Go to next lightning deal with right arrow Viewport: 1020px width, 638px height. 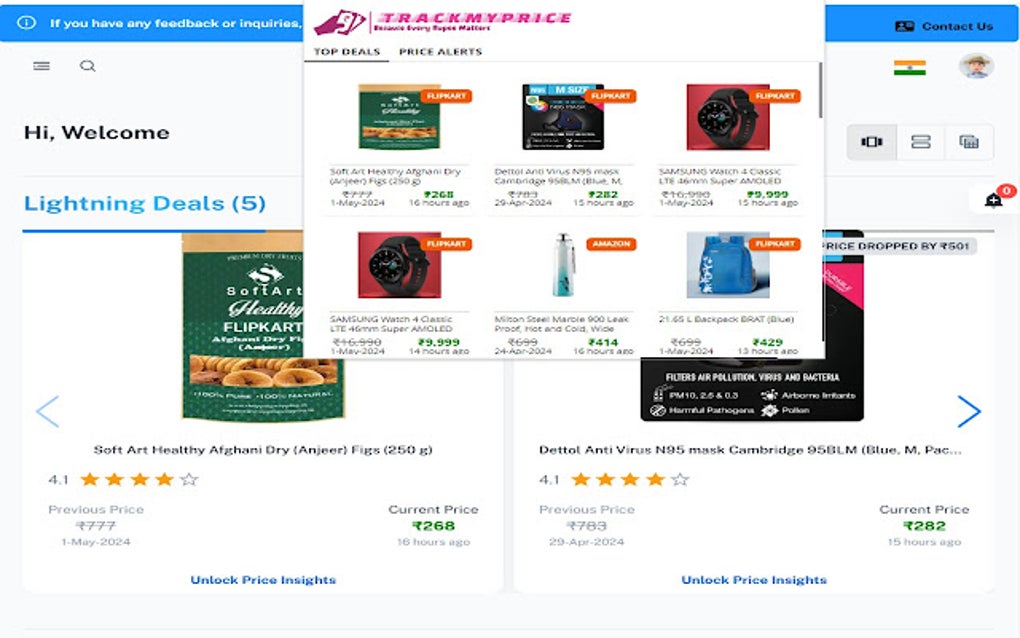tap(969, 411)
